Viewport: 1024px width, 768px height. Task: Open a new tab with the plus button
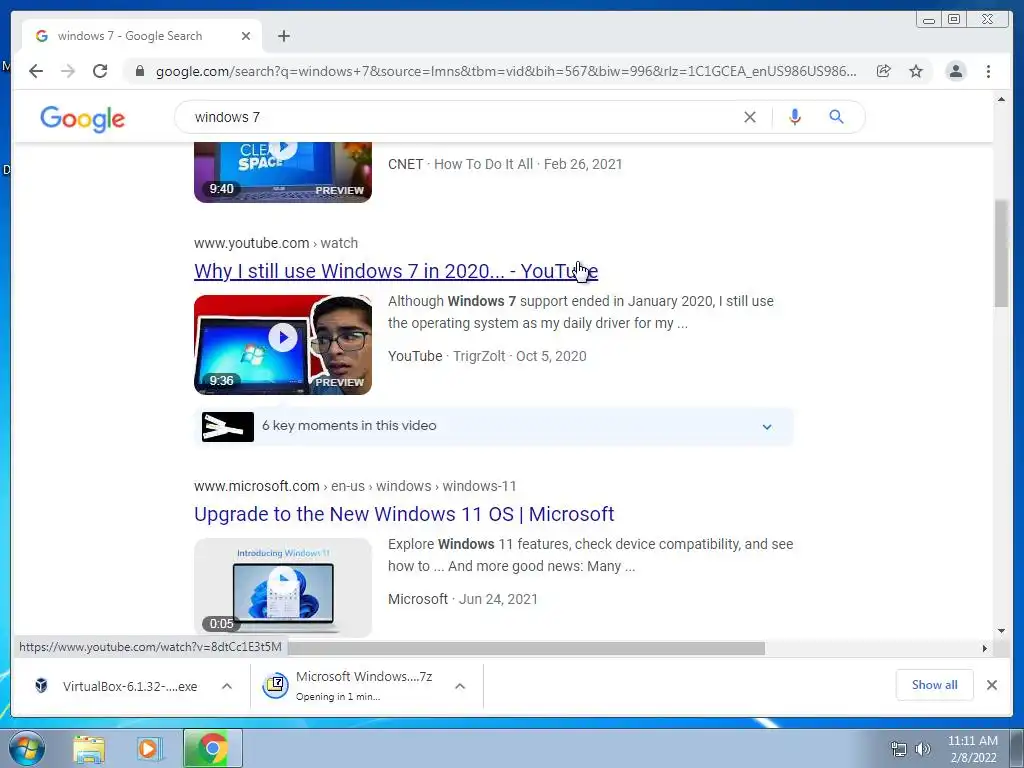click(x=283, y=36)
